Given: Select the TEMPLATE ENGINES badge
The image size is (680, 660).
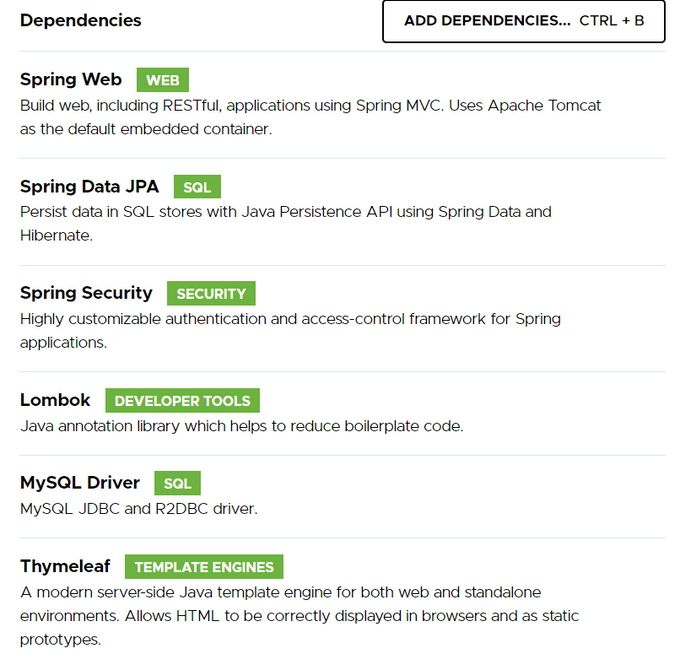Looking at the screenshot, I should 204,567.
